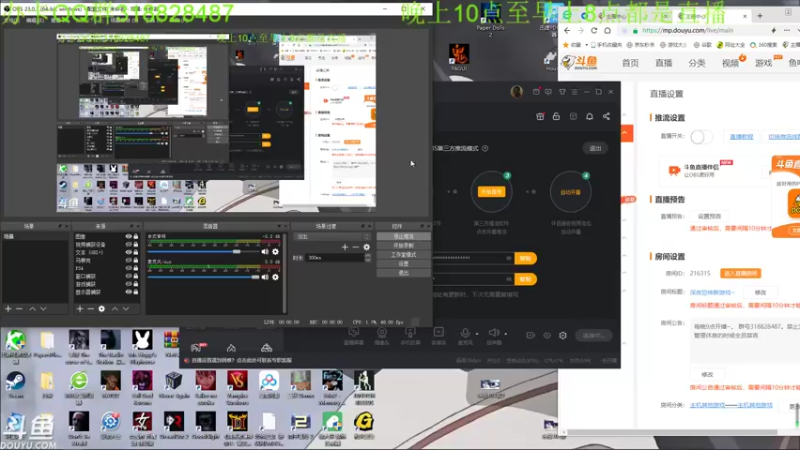
Task: Move selected scene up with arrow
Action: (x=32, y=309)
